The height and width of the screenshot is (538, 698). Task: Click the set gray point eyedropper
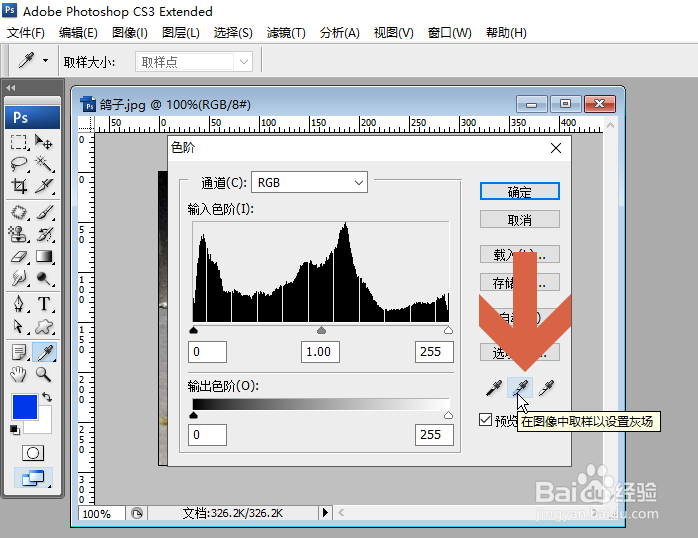(x=520, y=388)
